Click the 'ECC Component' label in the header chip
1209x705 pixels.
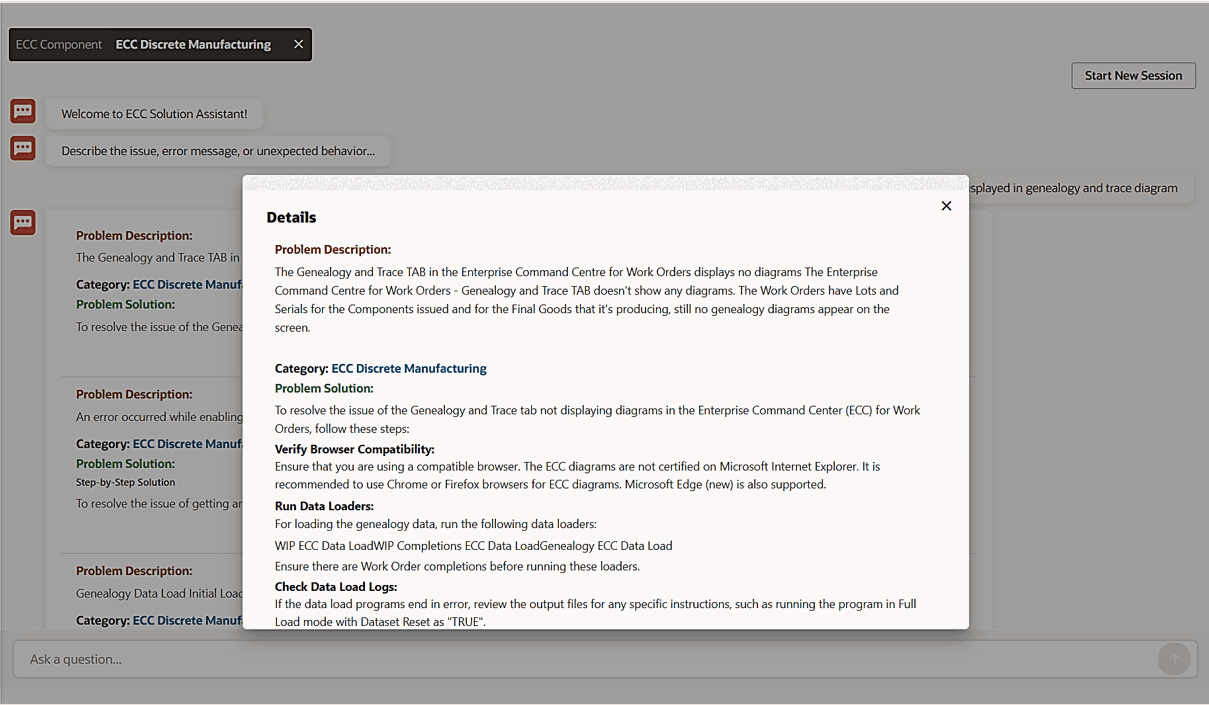[59, 44]
